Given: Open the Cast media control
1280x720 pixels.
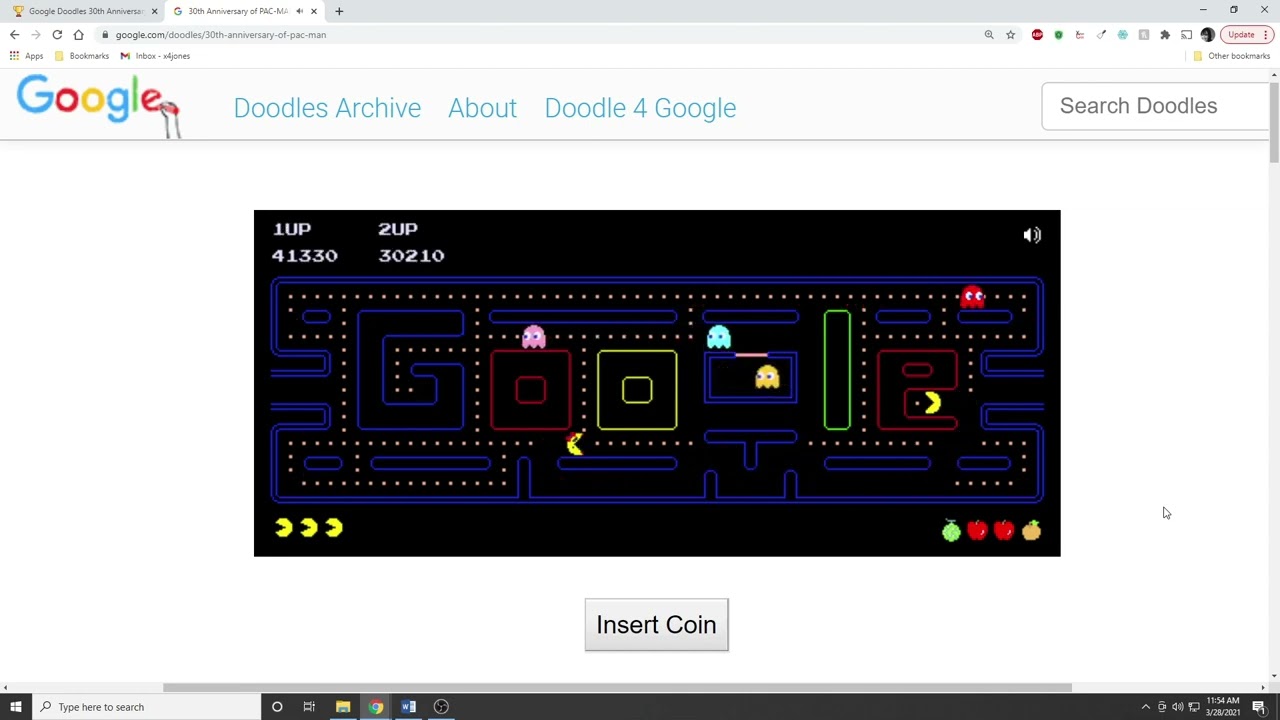Looking at the screenshot, I should [1186, 35].
